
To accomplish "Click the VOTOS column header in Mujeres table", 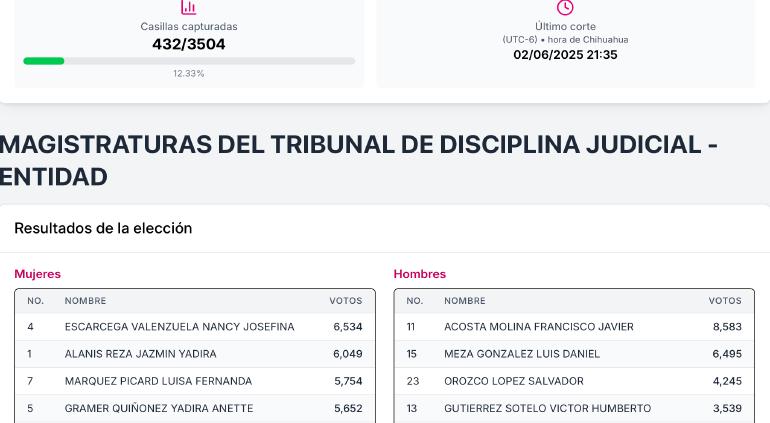I will [346, 301].
